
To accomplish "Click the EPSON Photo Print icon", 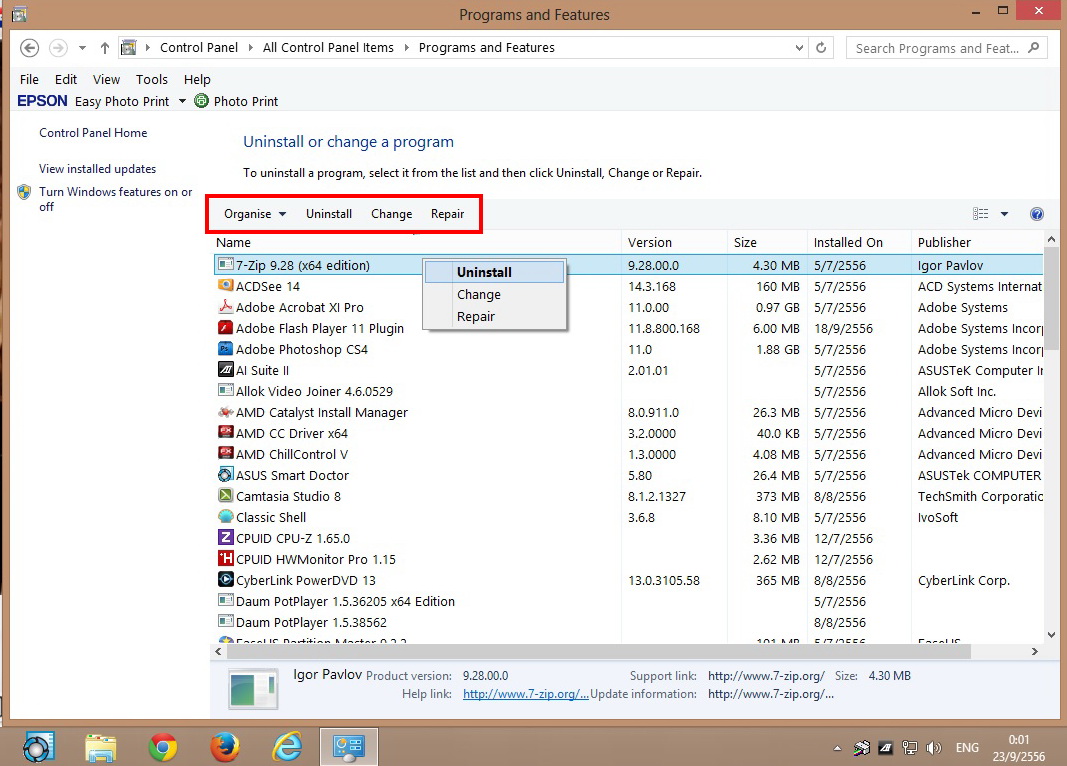I will [x=201, y=101].
